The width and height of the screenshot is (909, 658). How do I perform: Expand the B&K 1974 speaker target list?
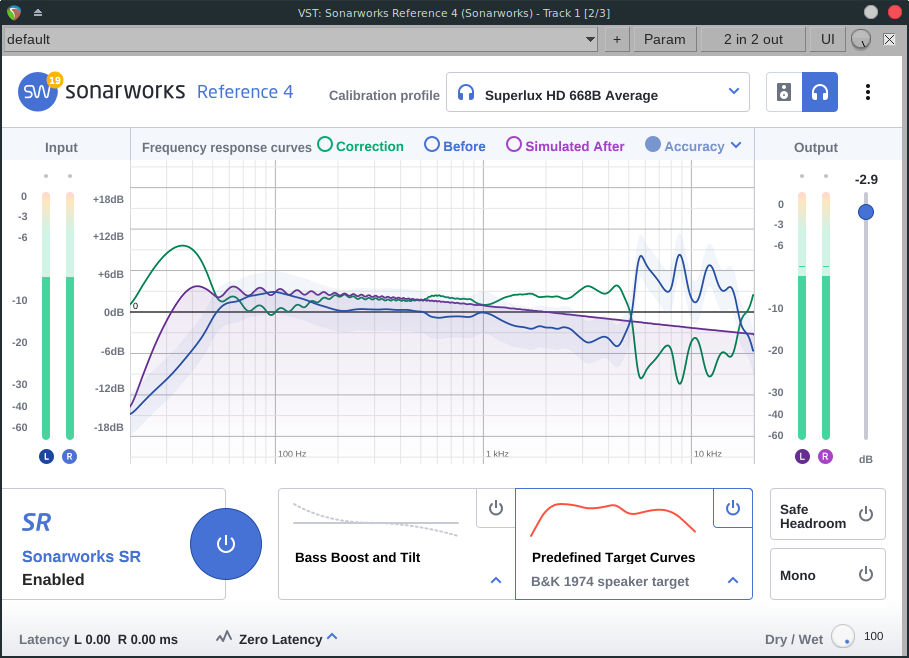733,580
